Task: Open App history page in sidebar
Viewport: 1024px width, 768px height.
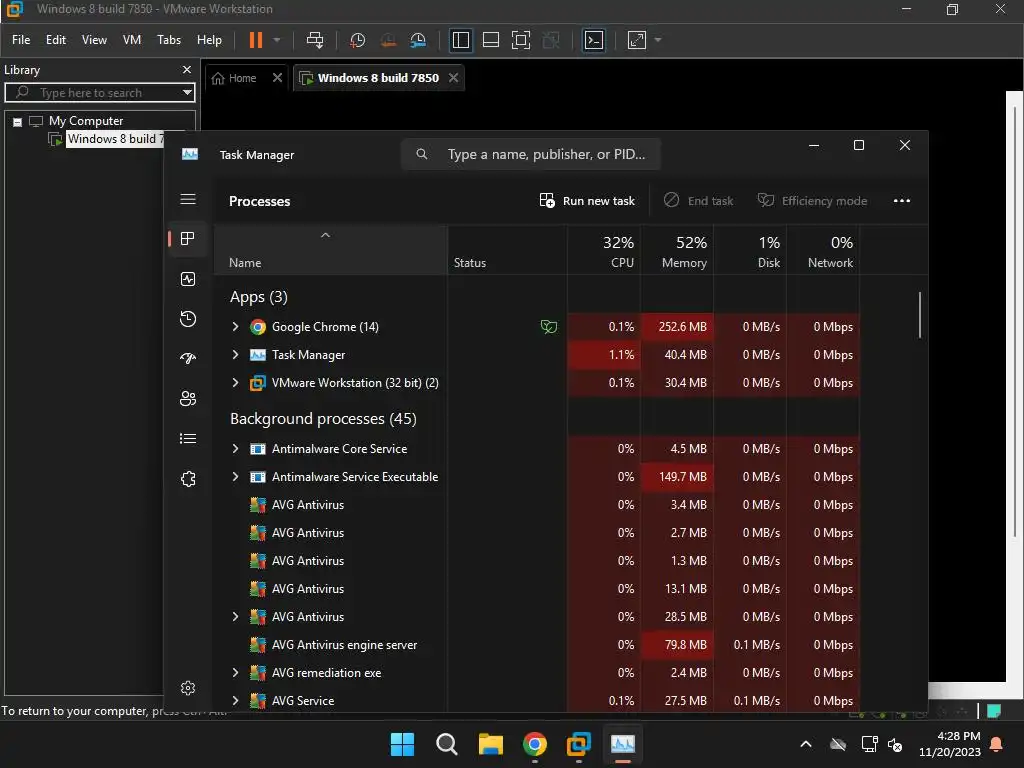Action: (x=188, y=319)
